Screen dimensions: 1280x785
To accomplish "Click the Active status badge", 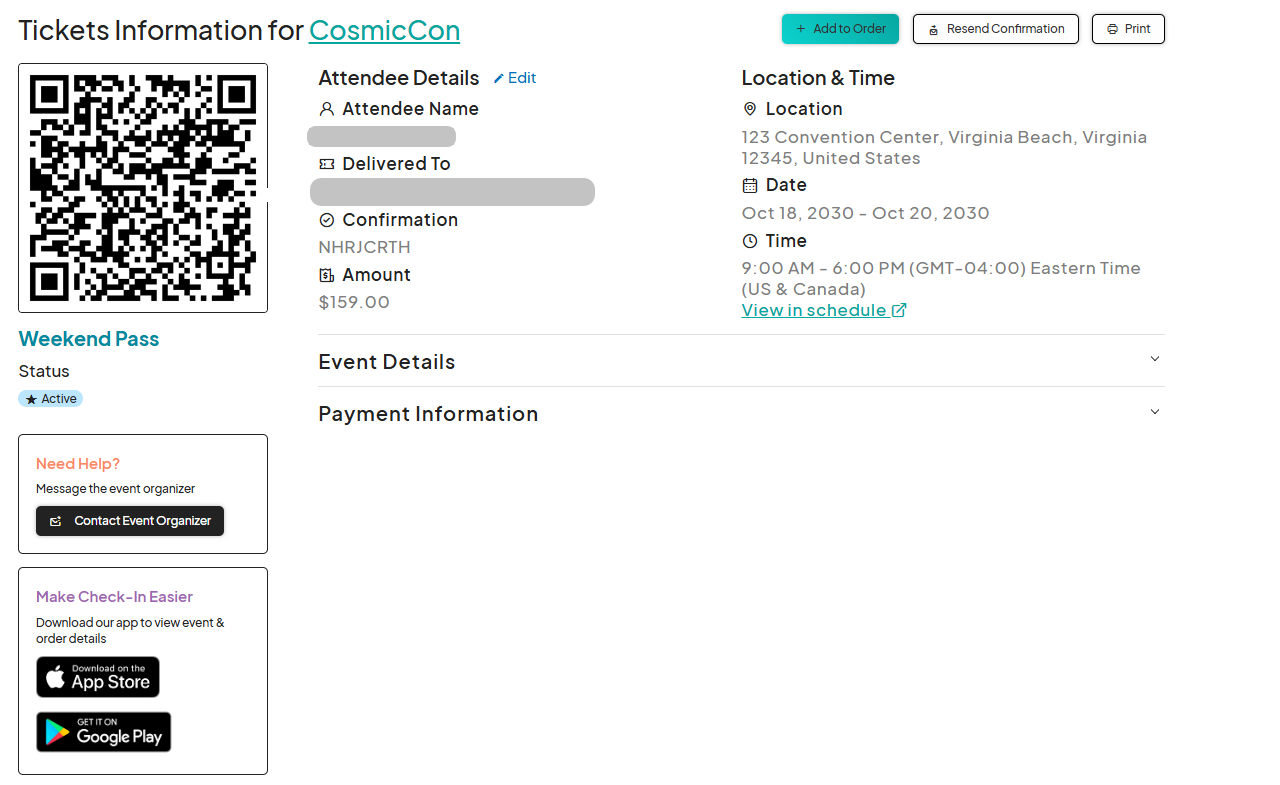I will (50, 398).
